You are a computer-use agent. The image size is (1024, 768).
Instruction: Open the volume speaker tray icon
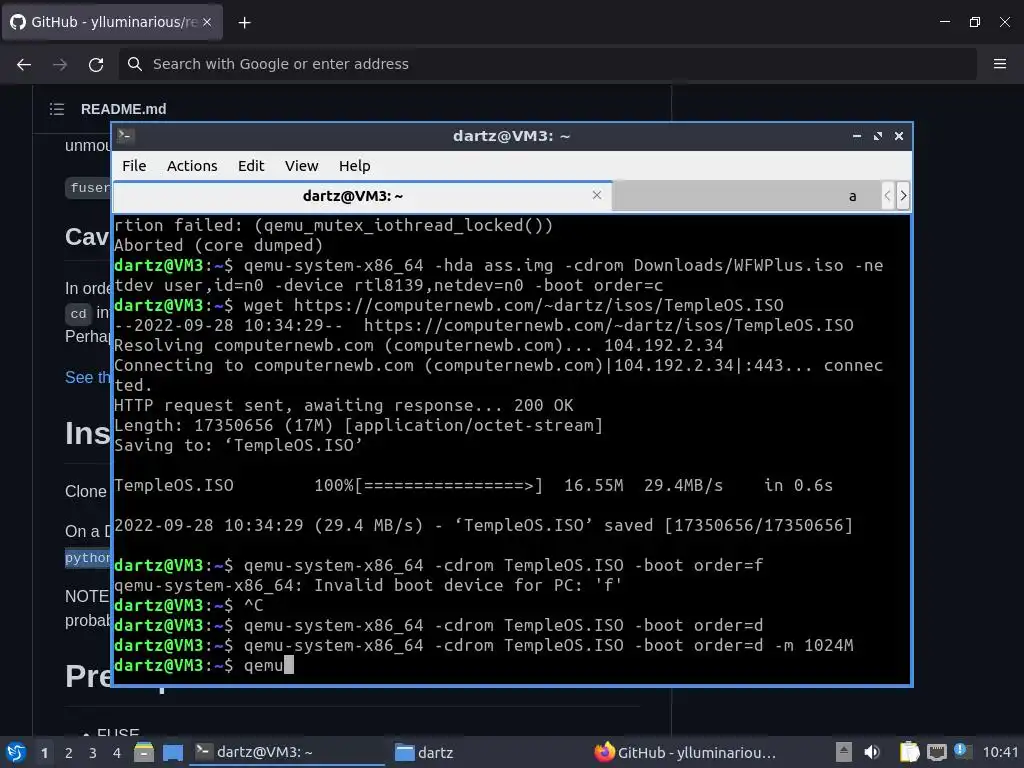872,752
